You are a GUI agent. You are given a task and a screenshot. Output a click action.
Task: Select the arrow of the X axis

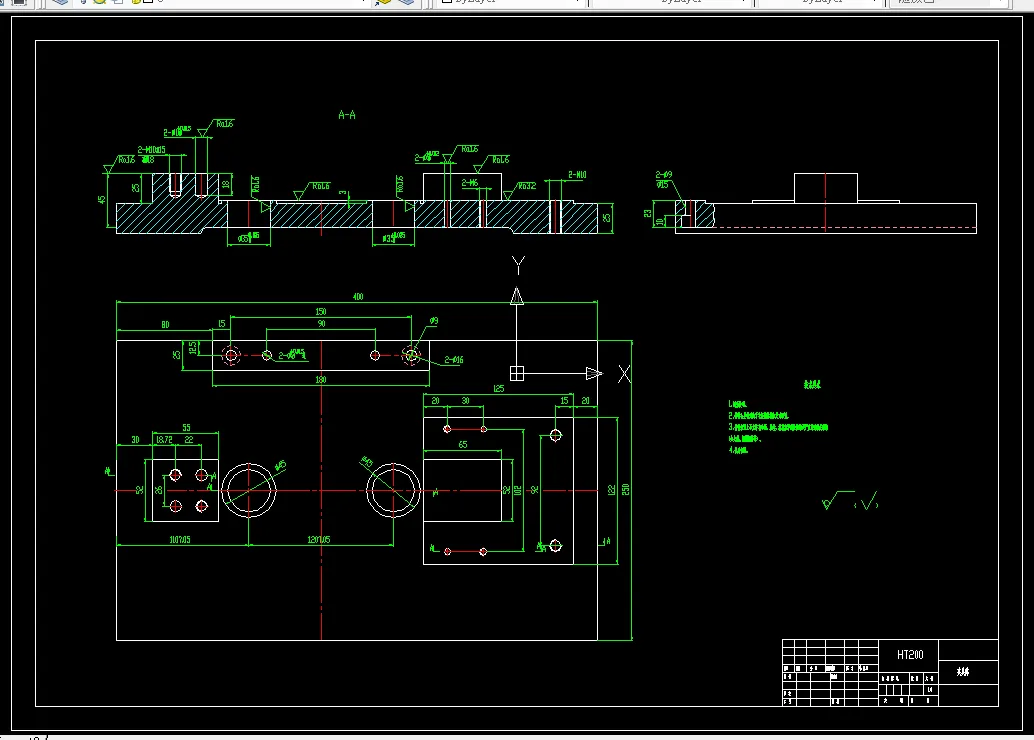click(x=593, y=374)
